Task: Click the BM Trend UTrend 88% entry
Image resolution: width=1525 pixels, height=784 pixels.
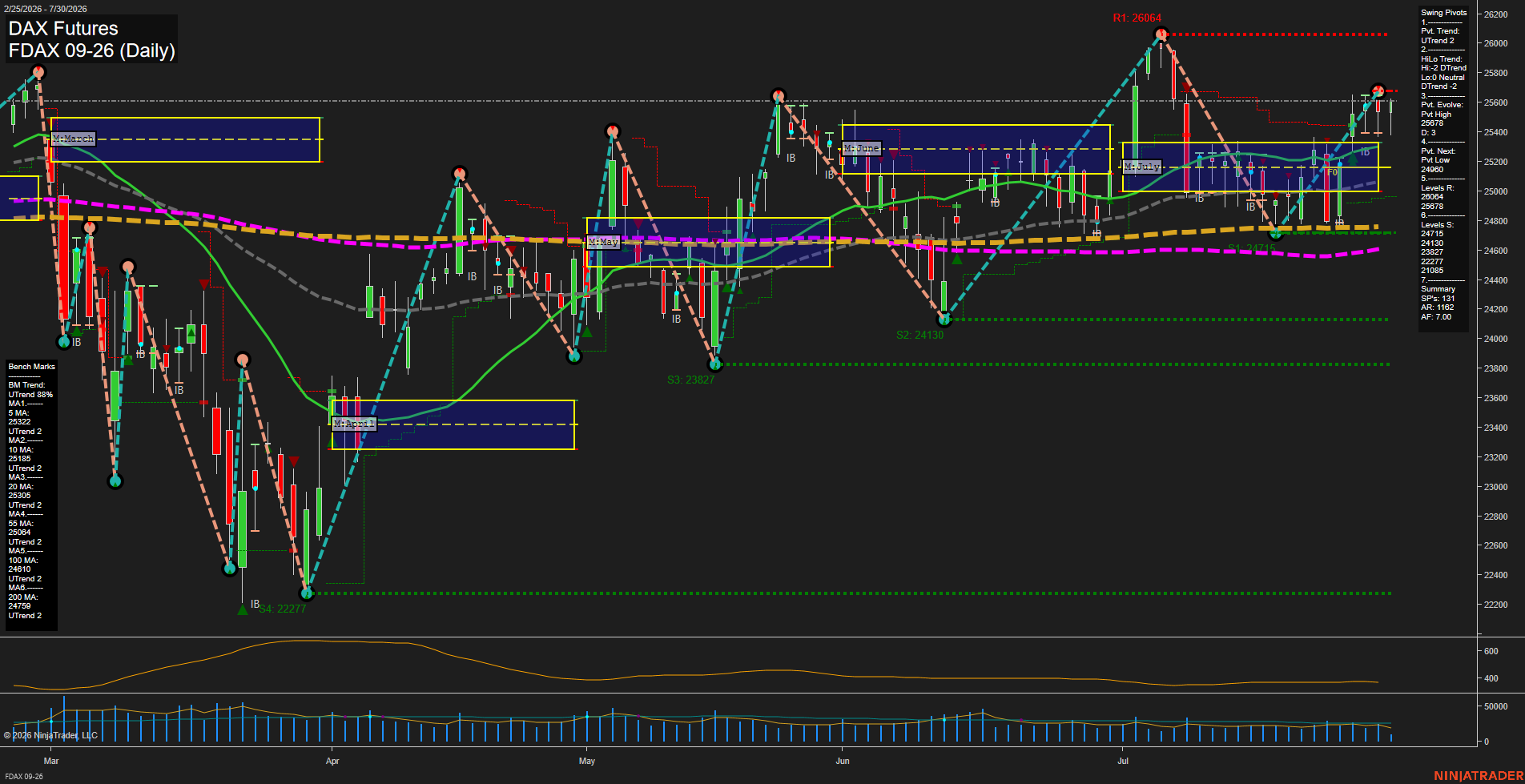Action: 30,390
